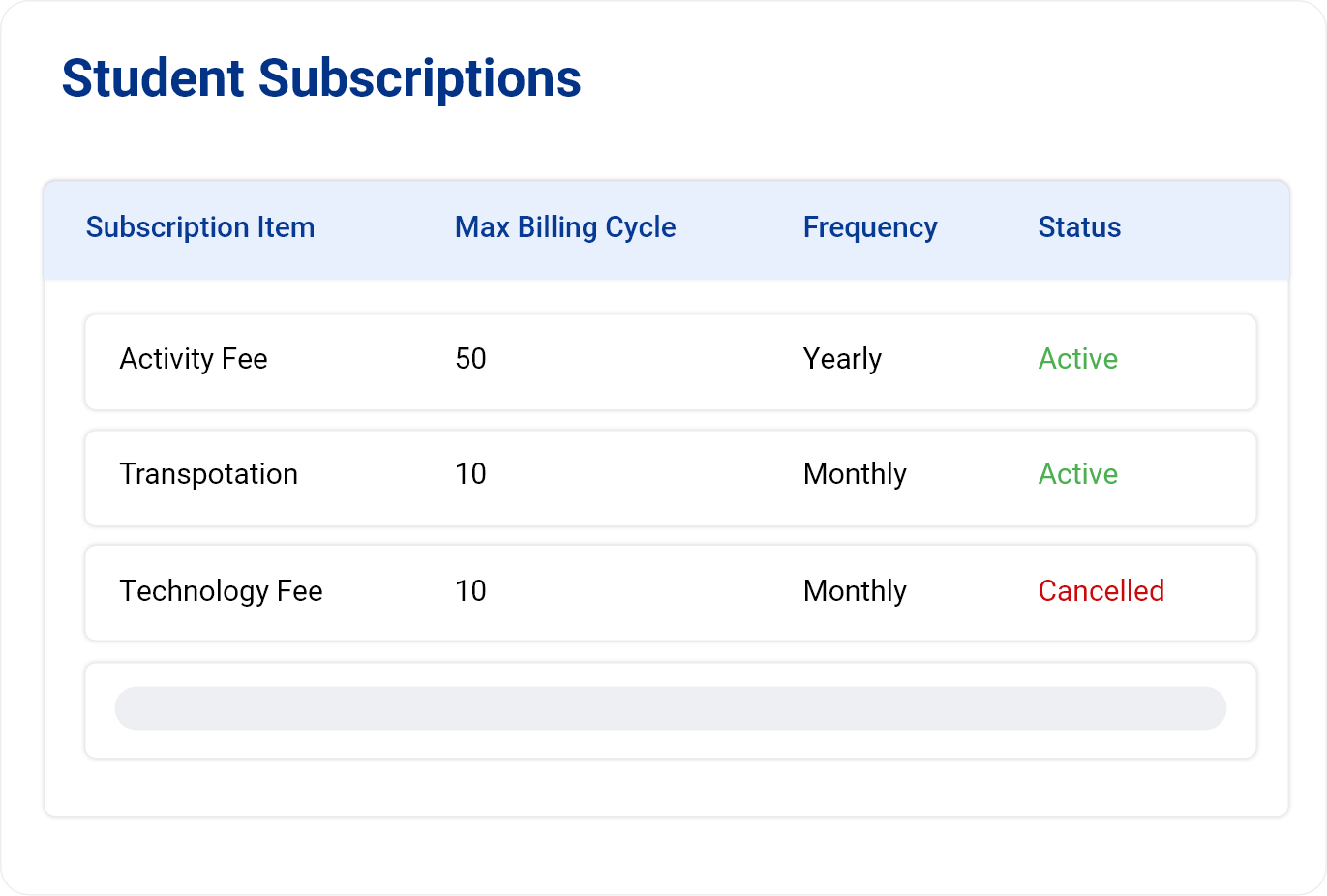Click the Subscription Item column header
The height and width of the screenshot is (896, 1327).
coord(200,227)
